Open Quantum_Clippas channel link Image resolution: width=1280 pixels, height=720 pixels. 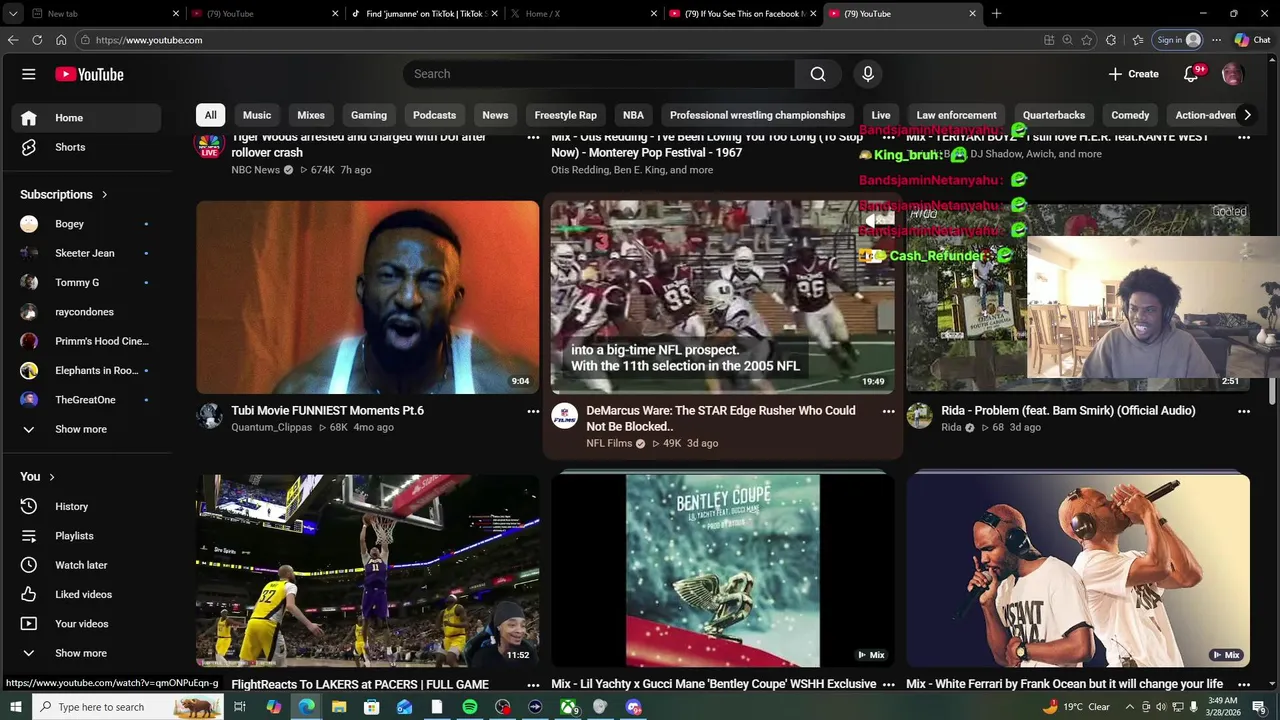click(x=272, y=427)
